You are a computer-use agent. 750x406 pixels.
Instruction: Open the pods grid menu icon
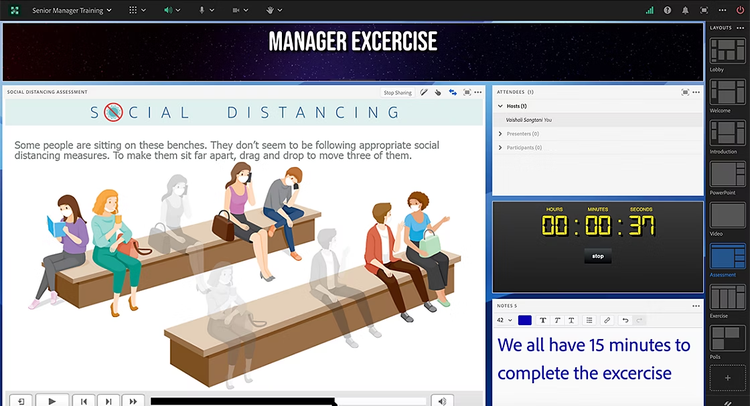click(133, 10)
